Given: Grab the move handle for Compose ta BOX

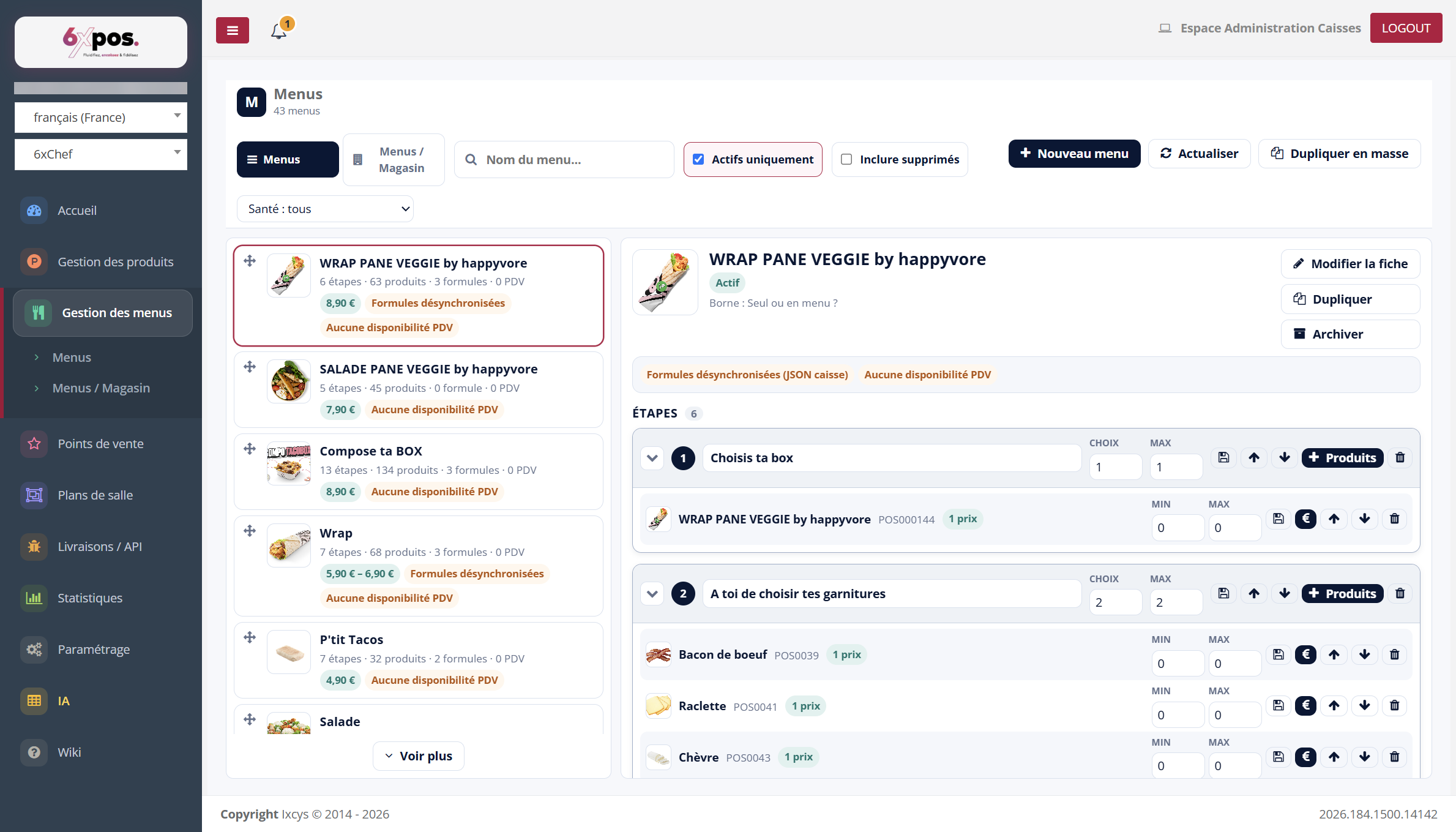Looking at the screenshot, I should 250,449.
